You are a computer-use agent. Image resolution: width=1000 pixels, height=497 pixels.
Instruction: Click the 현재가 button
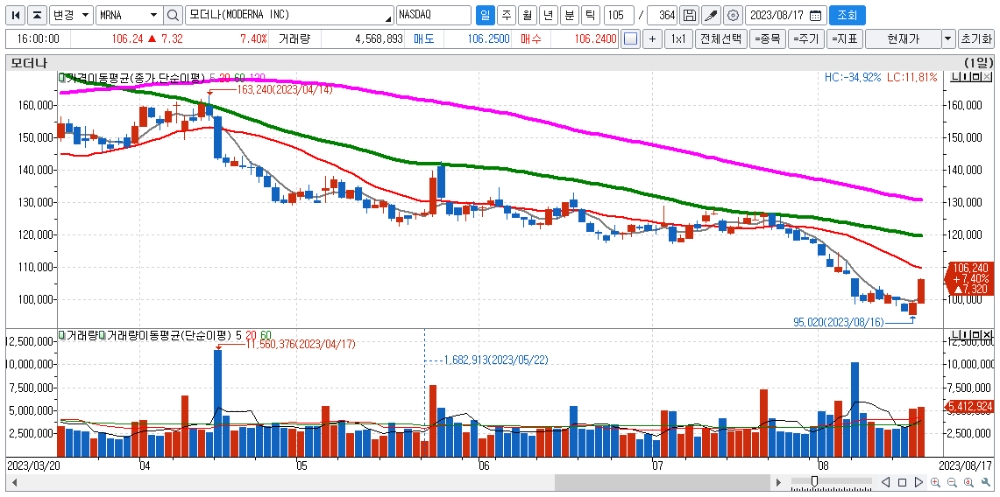click(x=903, y=39)
